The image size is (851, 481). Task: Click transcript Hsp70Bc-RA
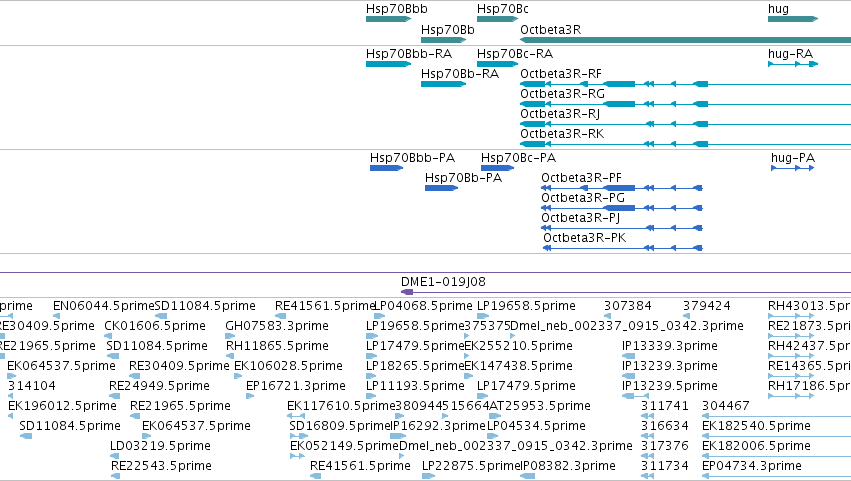498,64
